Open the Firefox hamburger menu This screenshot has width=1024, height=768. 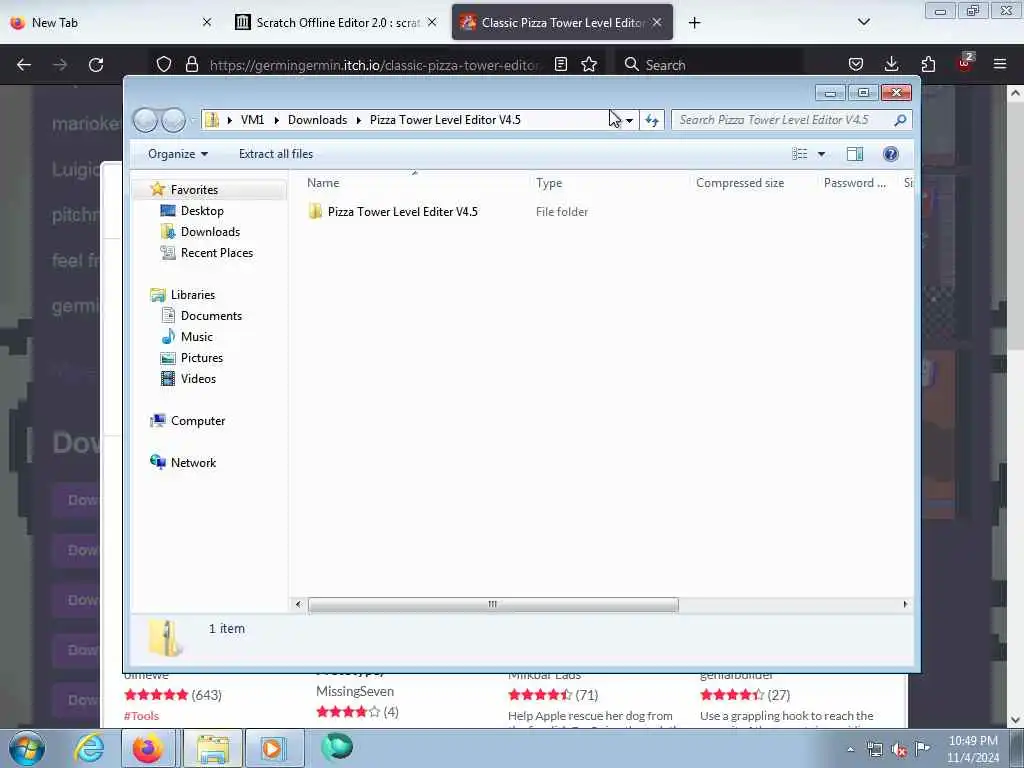(999, 65)
